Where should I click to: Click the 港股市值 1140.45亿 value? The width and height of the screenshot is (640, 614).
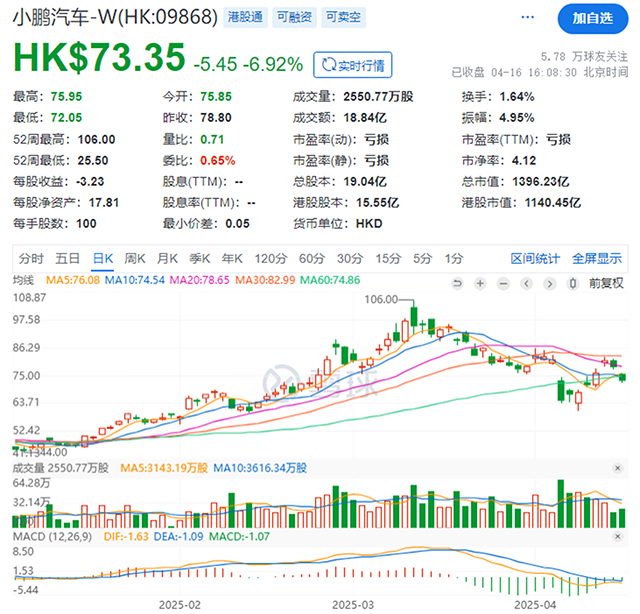point(553,202)
